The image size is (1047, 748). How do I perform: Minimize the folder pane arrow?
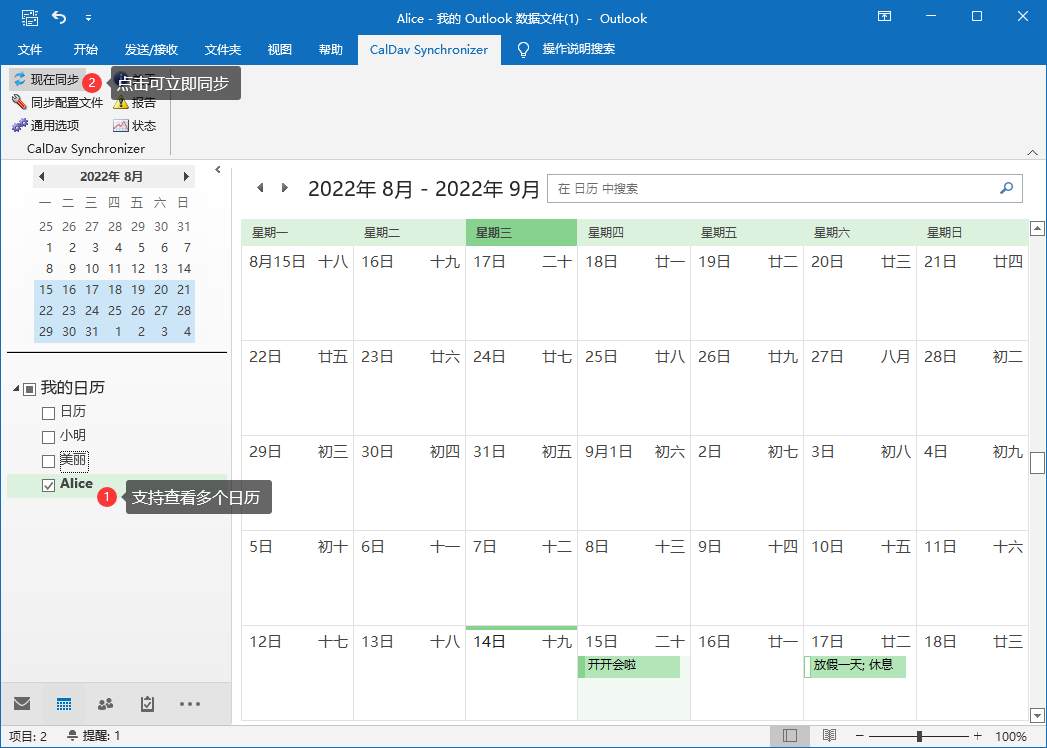coord(218,170)
